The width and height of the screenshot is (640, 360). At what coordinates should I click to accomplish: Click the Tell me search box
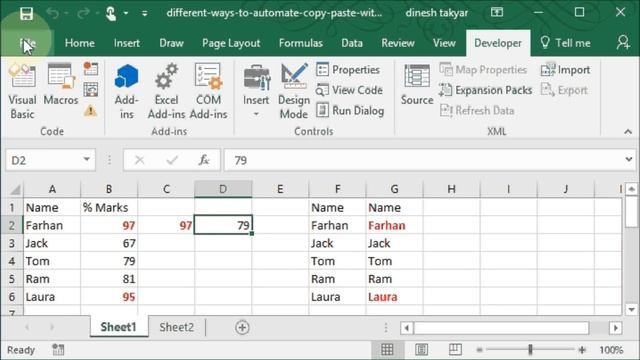coord(565,43)
